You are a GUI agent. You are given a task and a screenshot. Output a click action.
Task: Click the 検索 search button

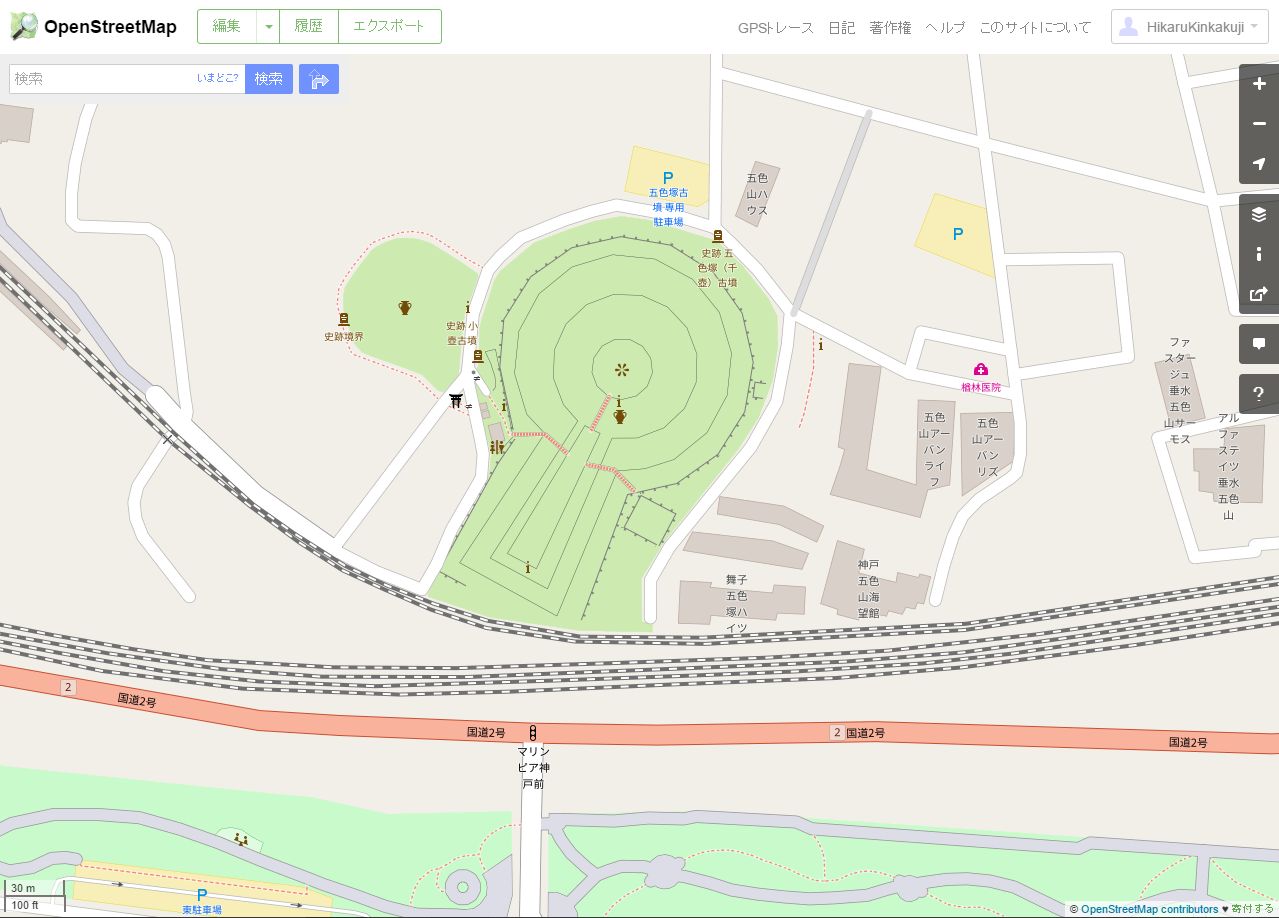coord(269,79)
